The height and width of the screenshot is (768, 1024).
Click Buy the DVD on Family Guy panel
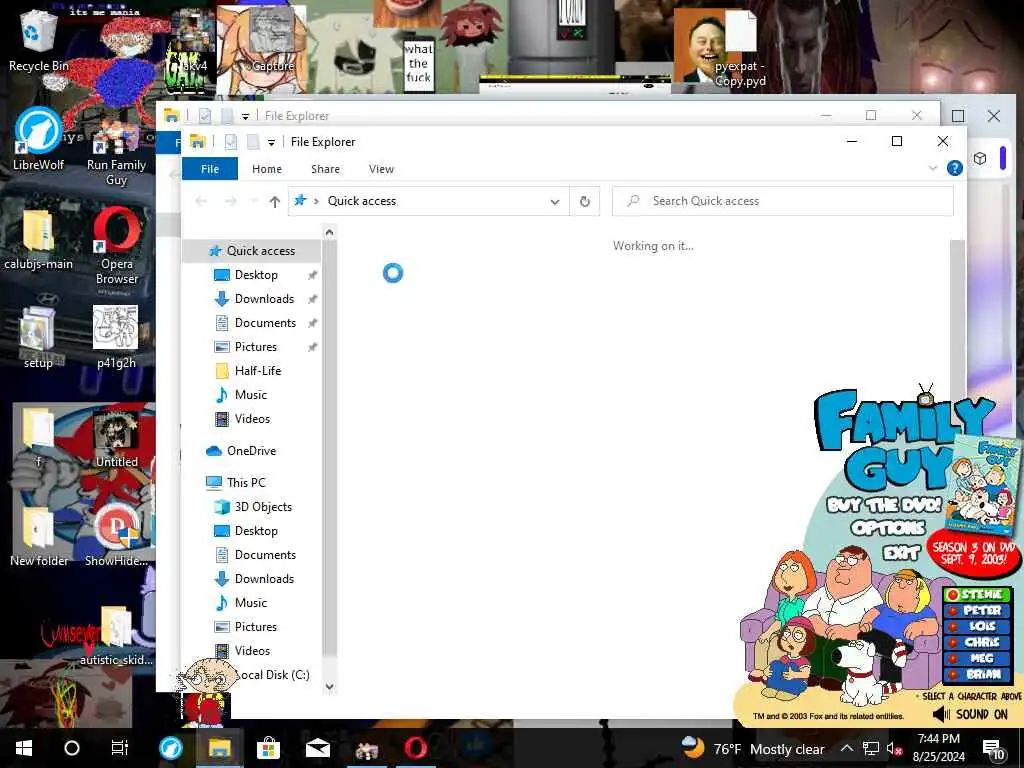pyautogui.click(x=884, y=505)
